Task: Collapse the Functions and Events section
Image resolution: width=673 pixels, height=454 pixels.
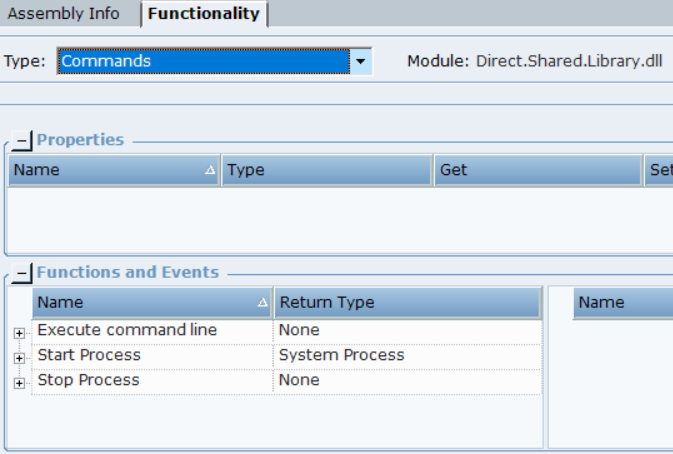Action: 22,273
